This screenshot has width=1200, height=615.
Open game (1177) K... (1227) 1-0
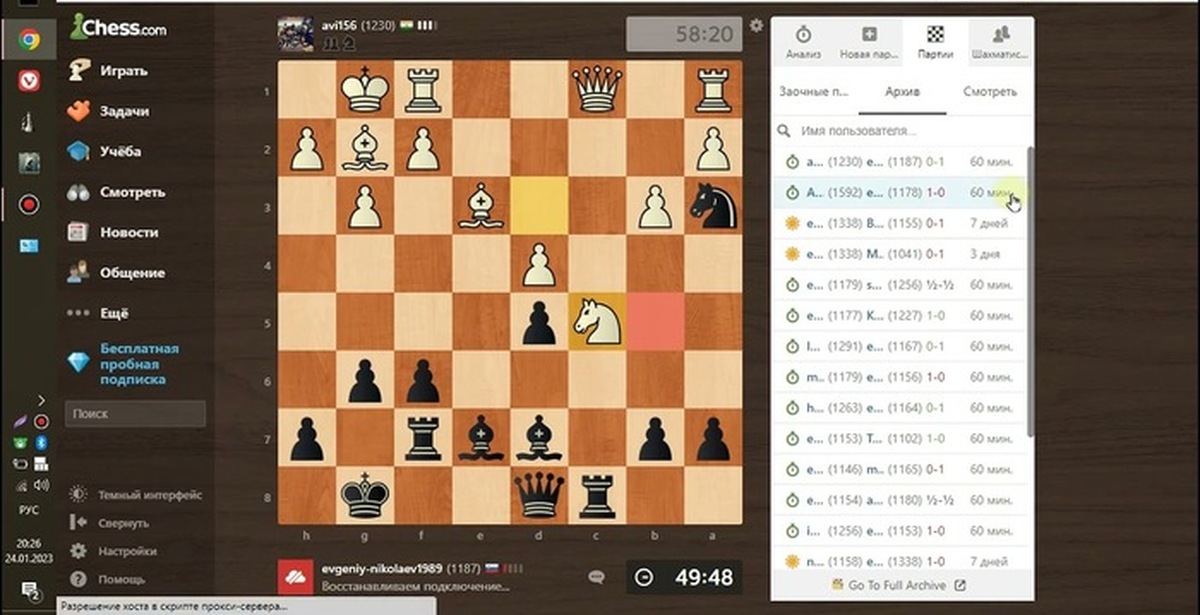tap(900, 316)
